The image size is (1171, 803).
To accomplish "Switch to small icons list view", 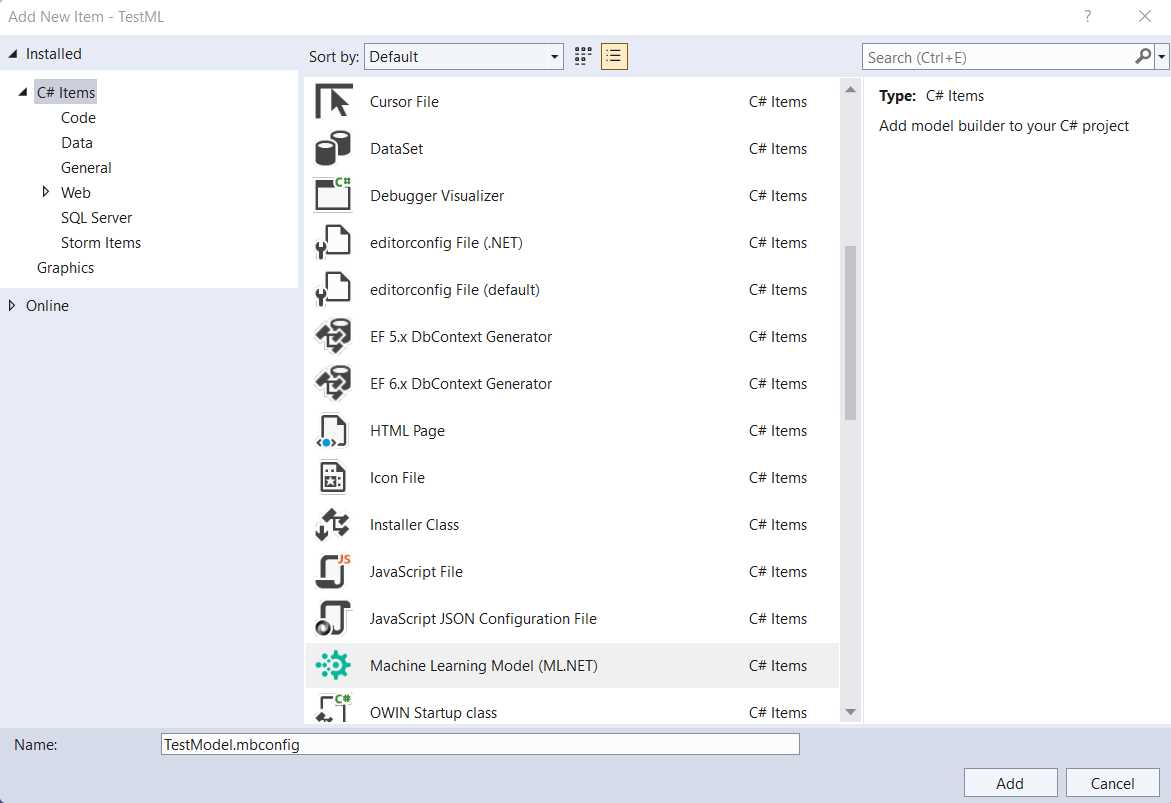I will (614, 57).
